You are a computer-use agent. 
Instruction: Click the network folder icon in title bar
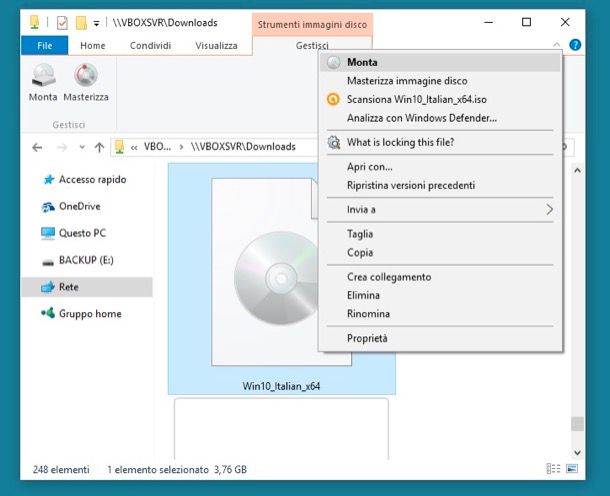tap(34, 22)
